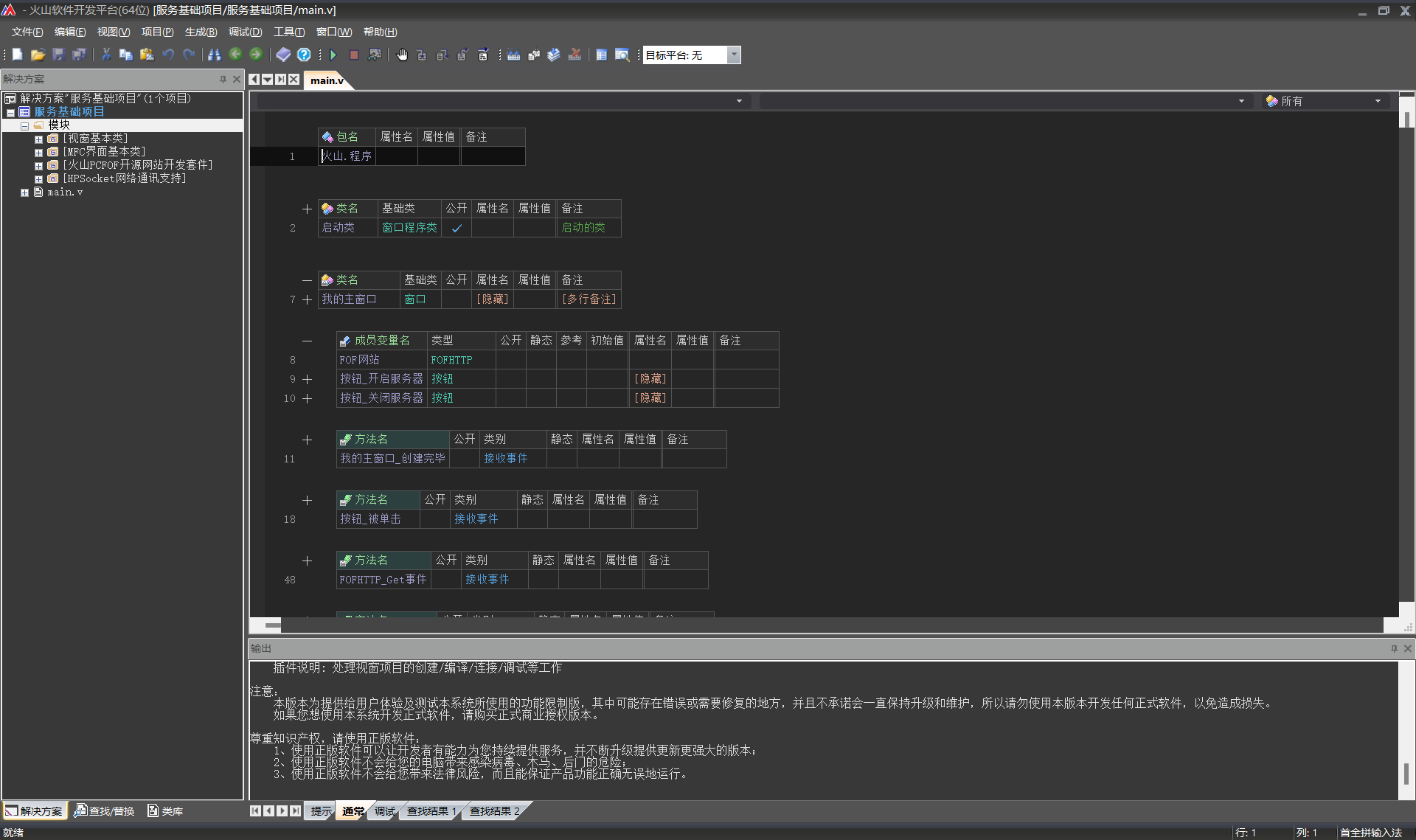Click the Step Out debug icon
The image size is (1416, 840).
point(462,55)
